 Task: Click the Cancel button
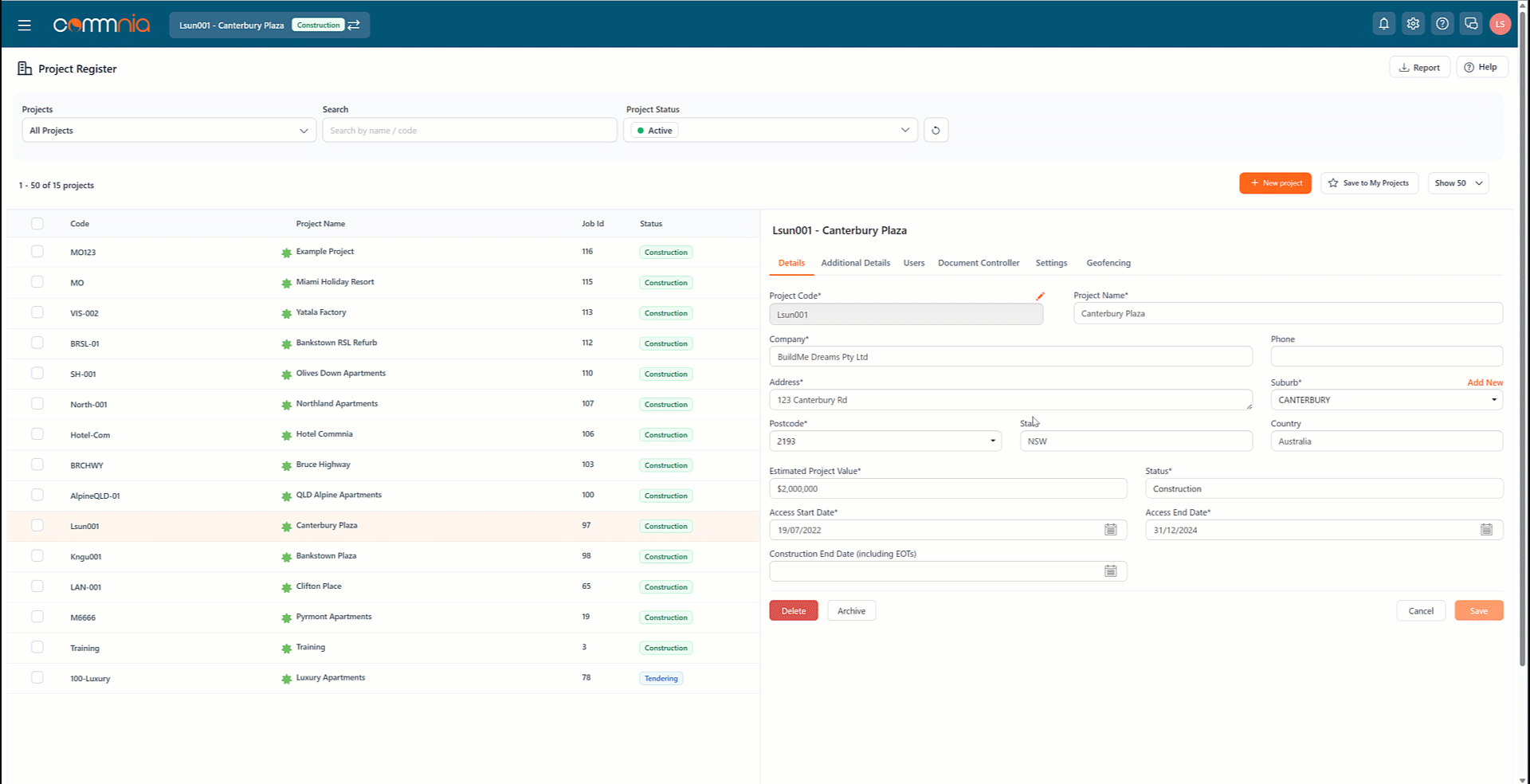(1421, 611)
